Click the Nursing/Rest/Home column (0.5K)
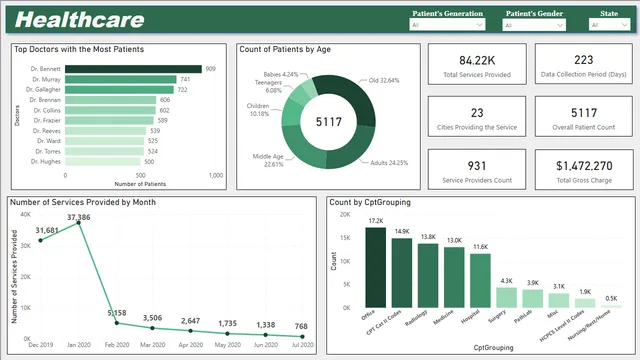 [x=611, y=306]
